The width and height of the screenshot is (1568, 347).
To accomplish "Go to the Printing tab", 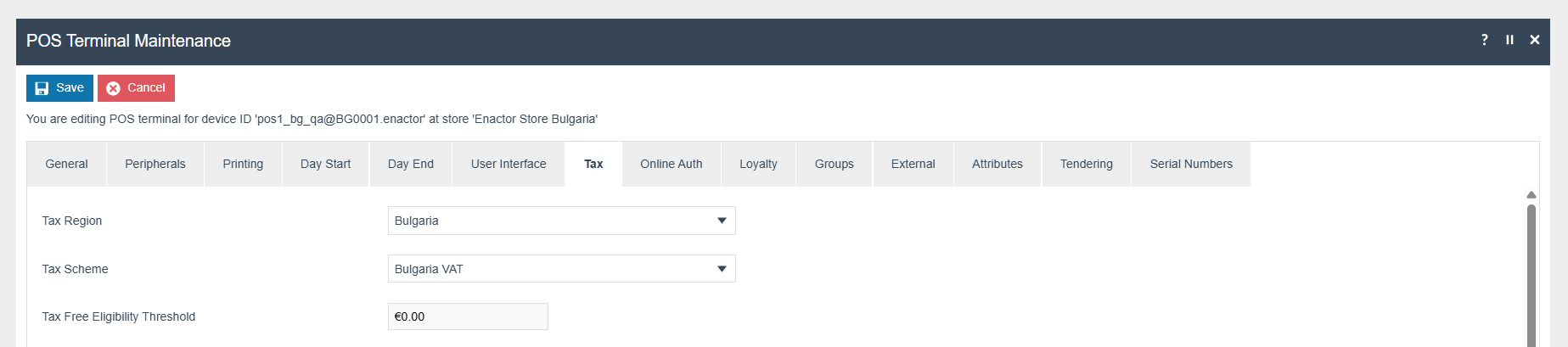I will click(x=243, y=164).
